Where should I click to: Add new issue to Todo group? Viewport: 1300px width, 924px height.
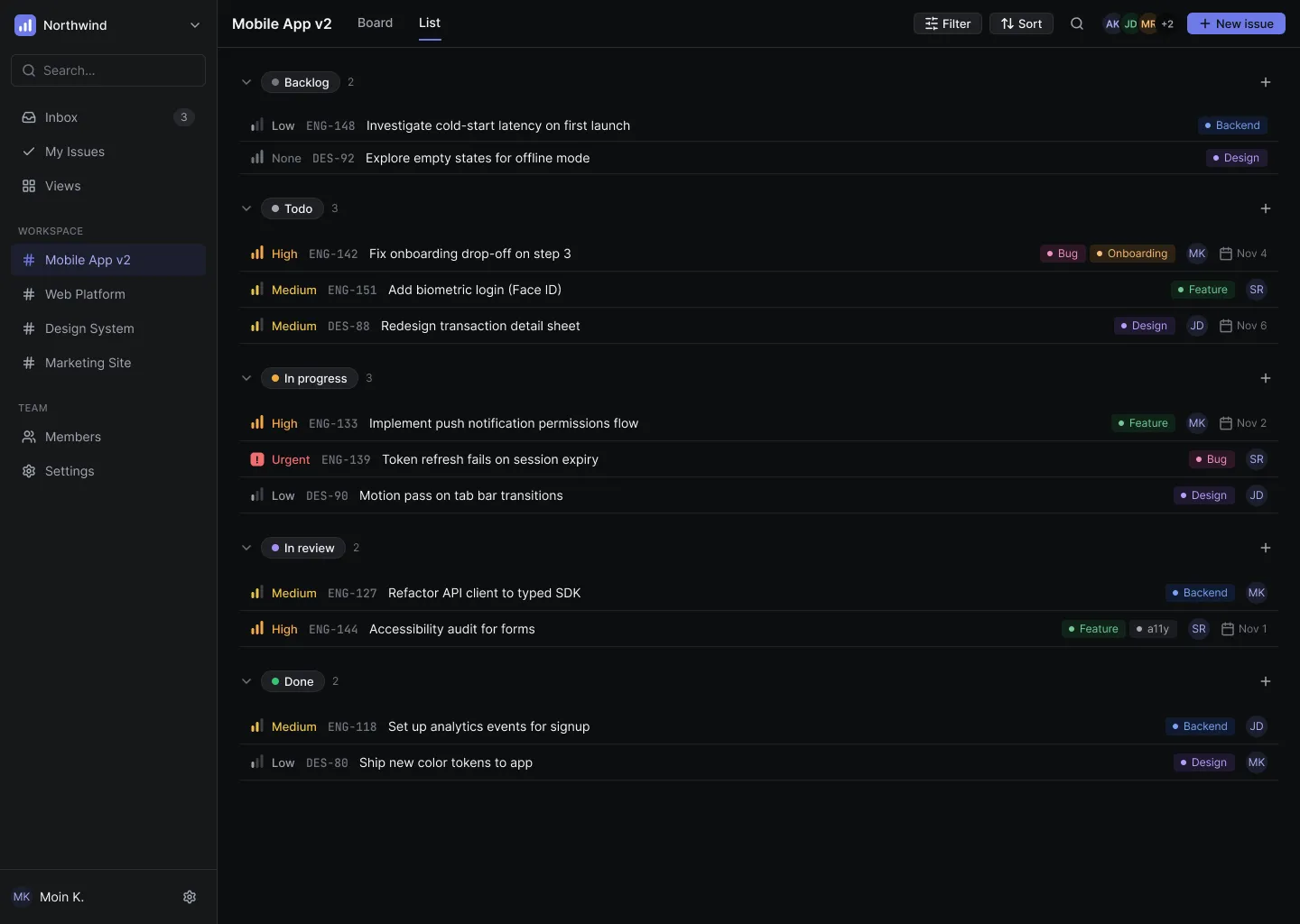1266,208
